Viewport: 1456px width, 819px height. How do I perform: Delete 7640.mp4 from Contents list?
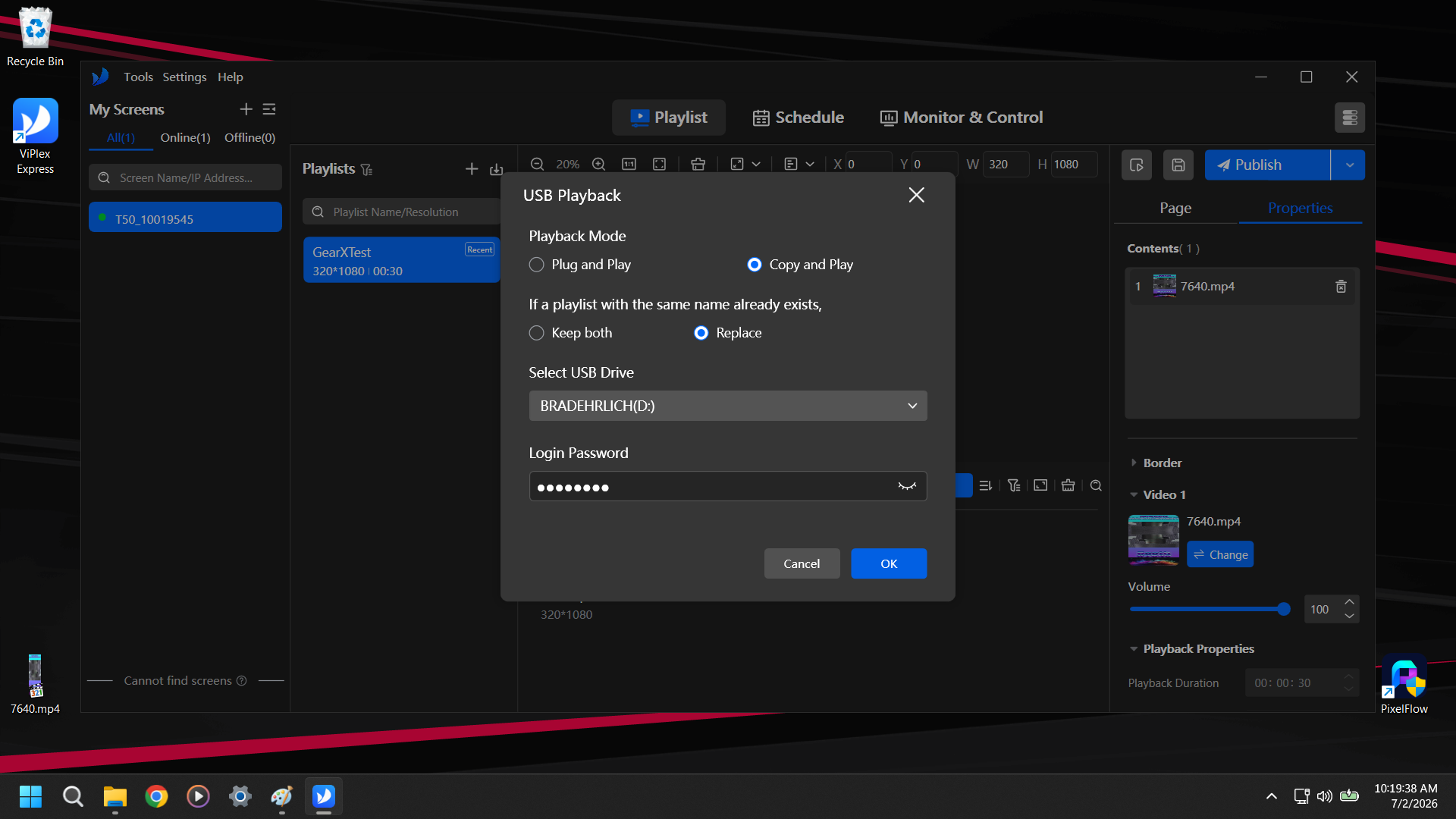(1341, 287)
